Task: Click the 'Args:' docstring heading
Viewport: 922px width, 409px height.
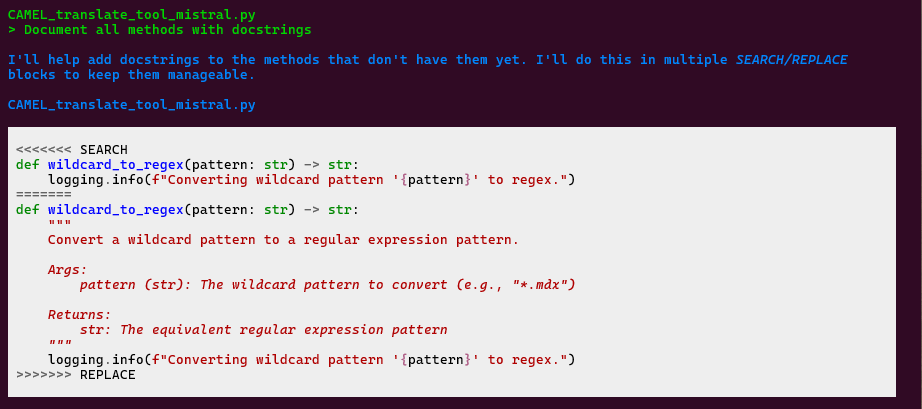Action: (67, 270)
